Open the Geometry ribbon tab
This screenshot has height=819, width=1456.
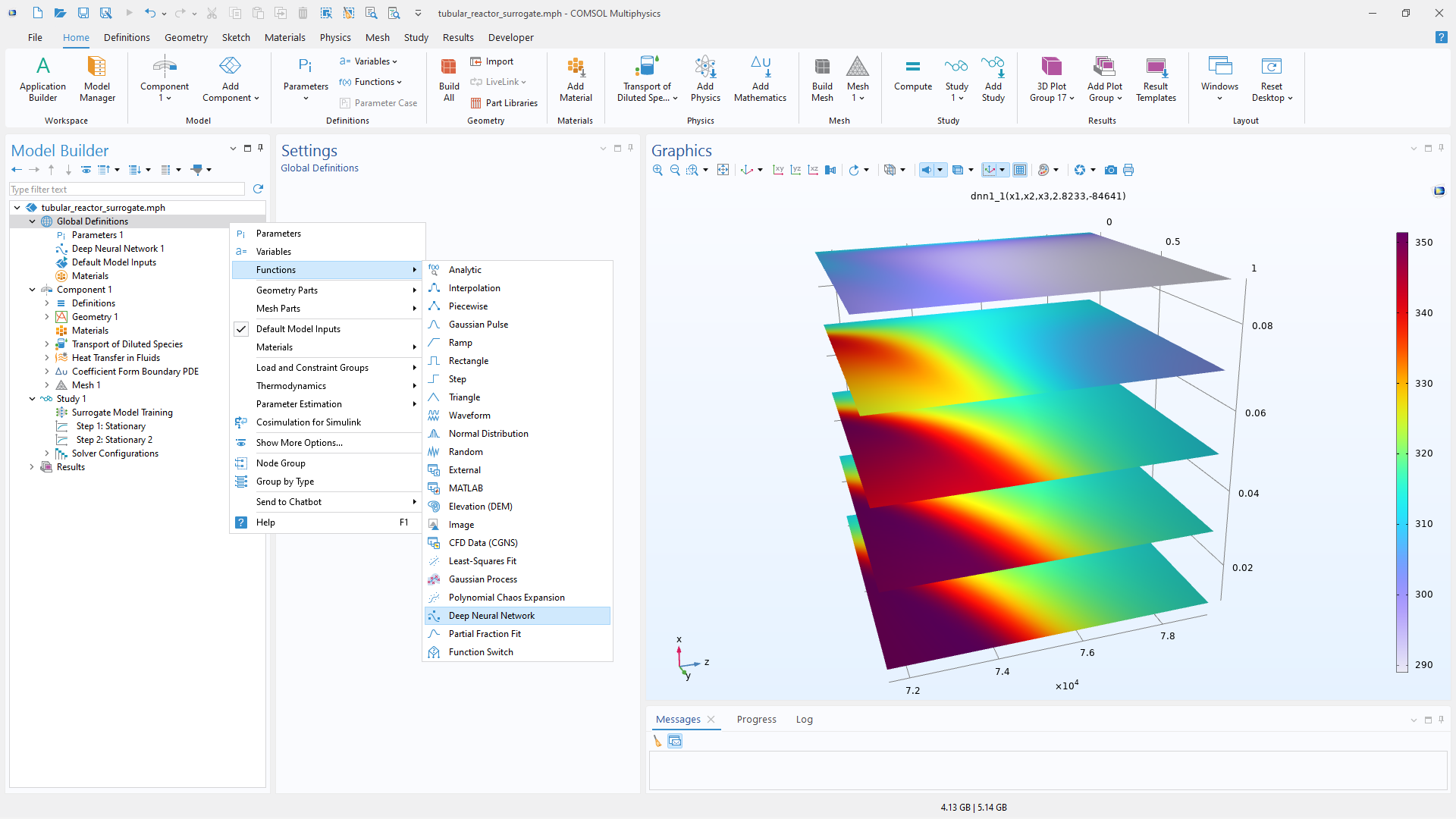click(x=186, y=37)
